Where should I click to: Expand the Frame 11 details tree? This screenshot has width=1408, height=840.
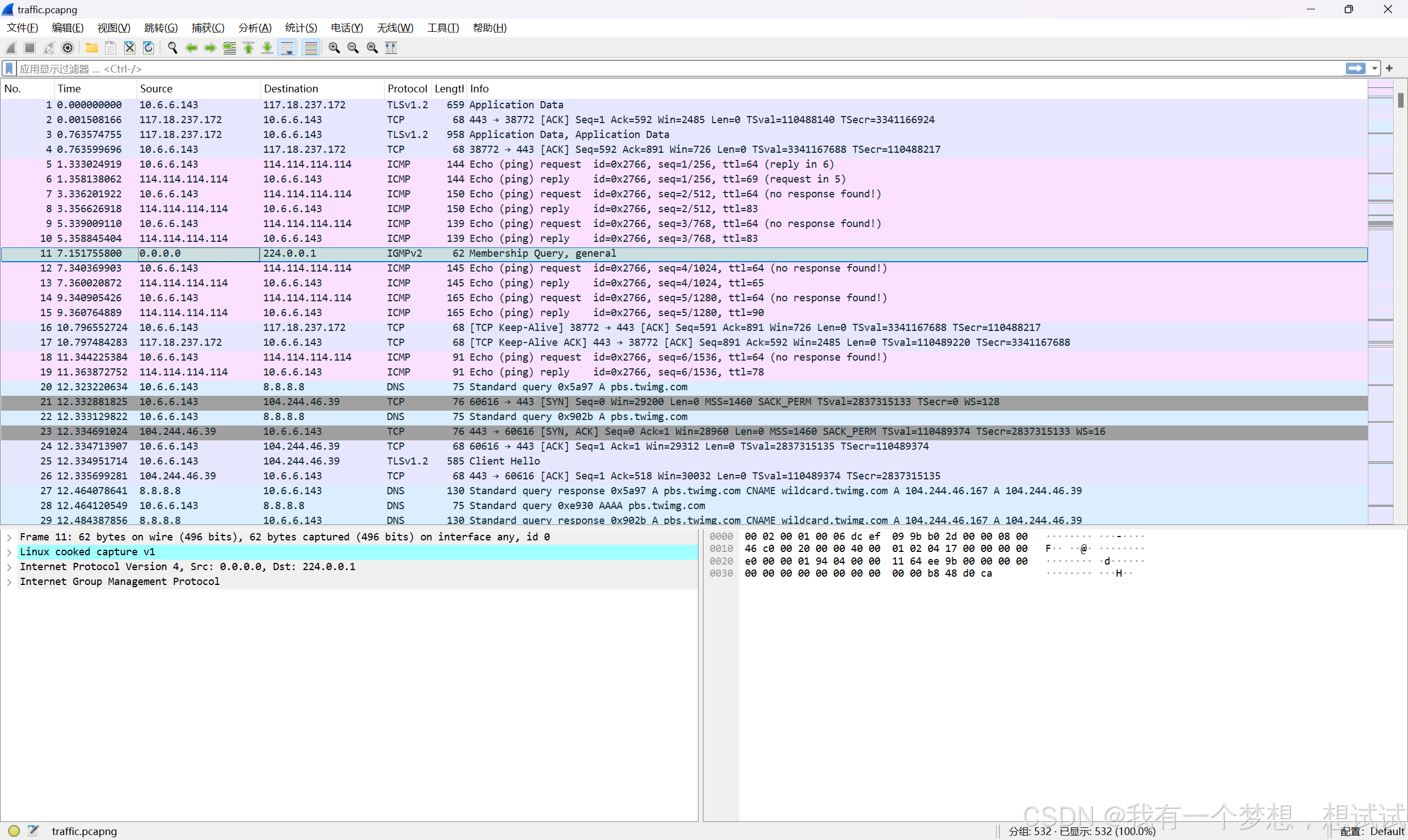9,537
